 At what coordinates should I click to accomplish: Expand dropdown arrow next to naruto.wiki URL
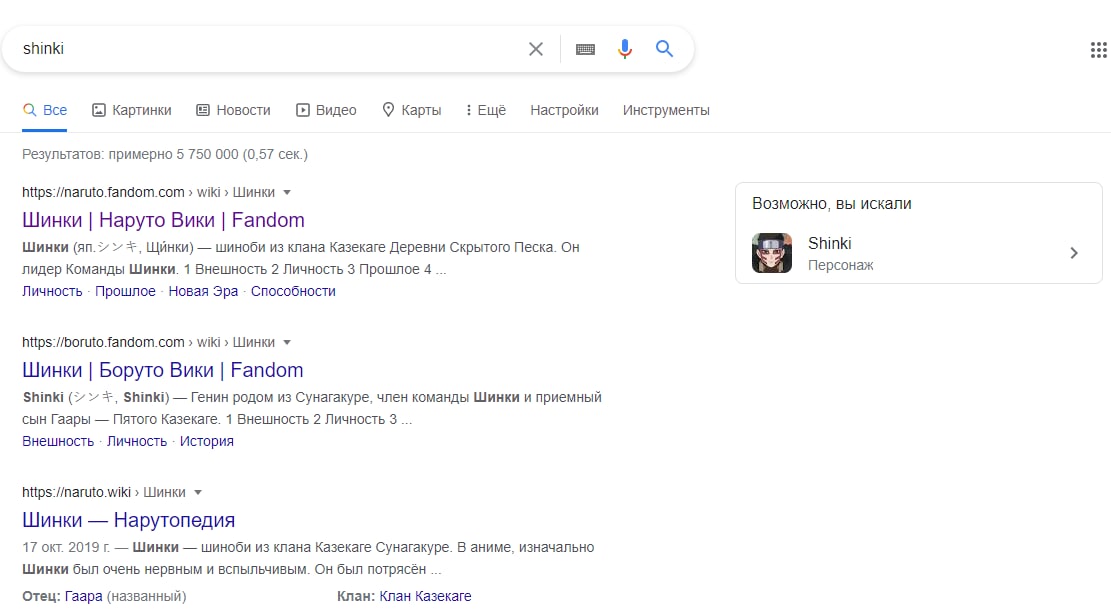(198, 493)
